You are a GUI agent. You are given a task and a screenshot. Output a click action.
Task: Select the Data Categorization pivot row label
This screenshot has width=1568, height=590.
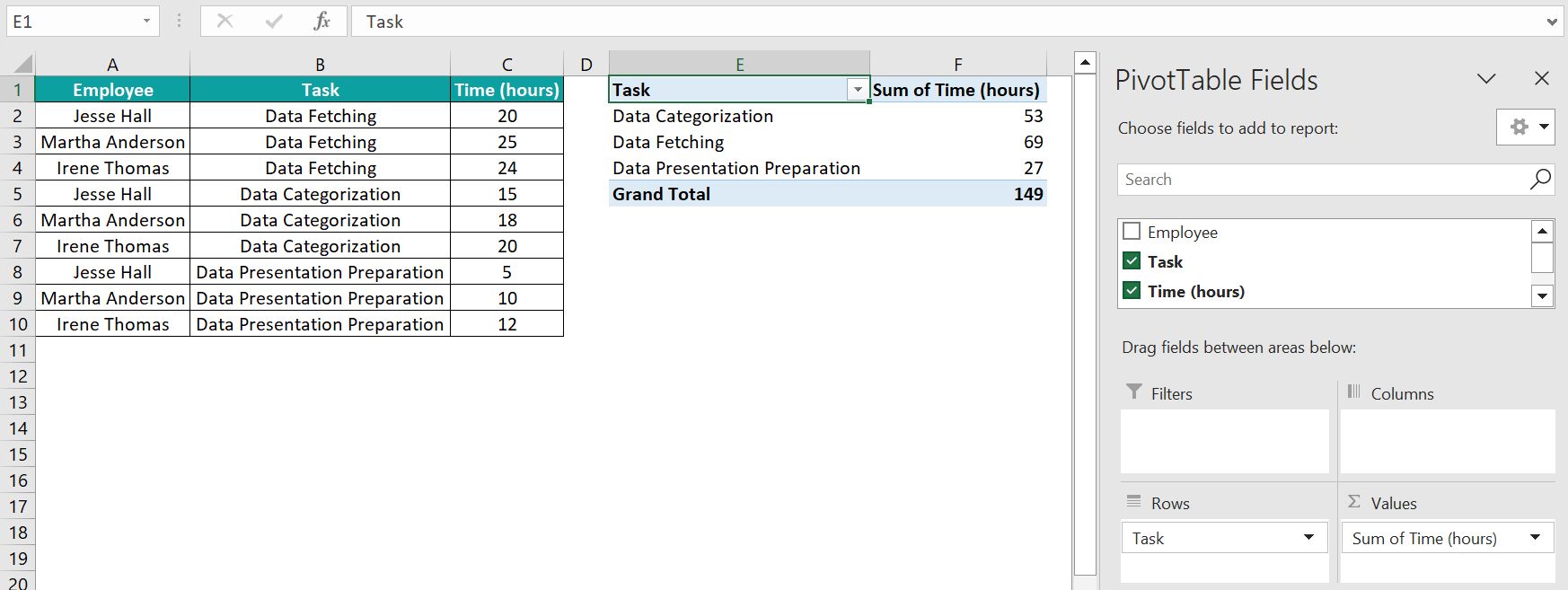pyautogui.click(x=739, y=116)
